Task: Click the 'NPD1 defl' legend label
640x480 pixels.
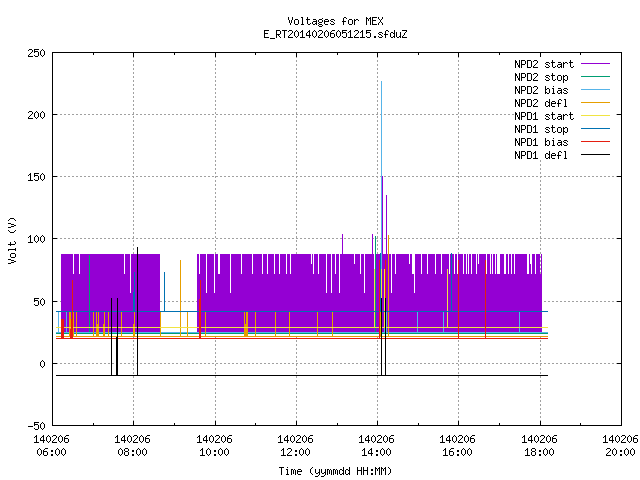Action: [x=541, y=155]
